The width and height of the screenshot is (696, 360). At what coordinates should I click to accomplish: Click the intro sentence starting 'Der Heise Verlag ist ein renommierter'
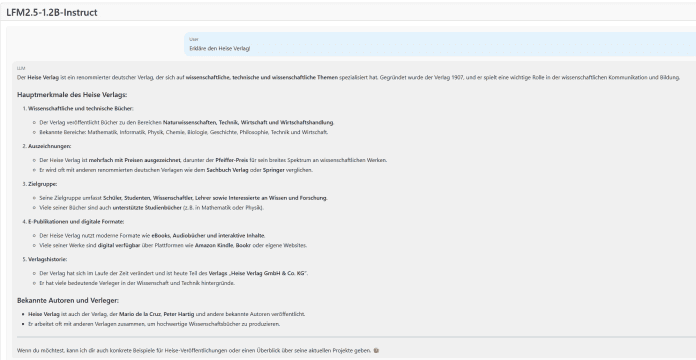[x=348, y=77]
